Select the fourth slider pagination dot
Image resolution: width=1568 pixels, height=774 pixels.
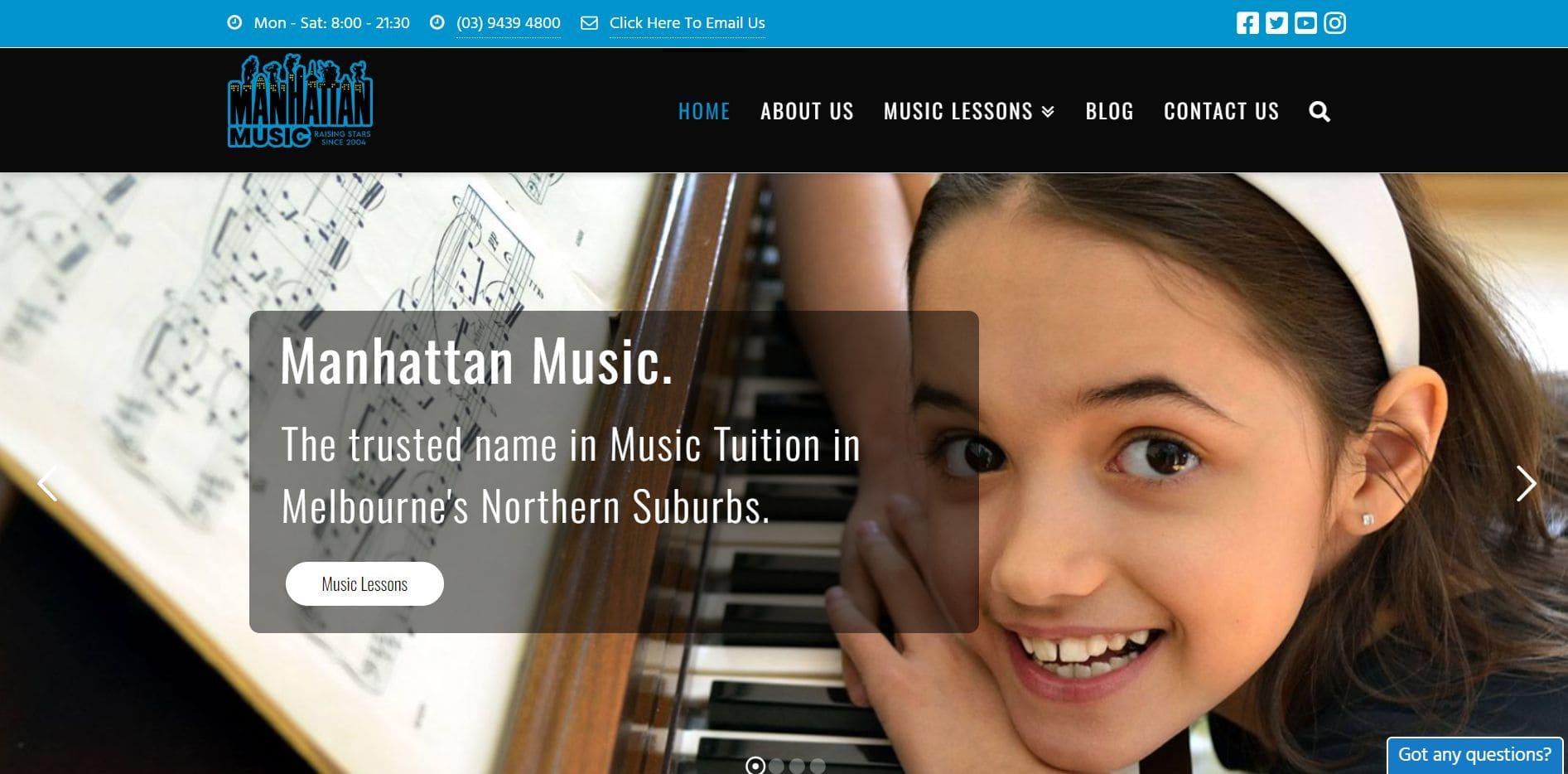[x=818, y=766]
